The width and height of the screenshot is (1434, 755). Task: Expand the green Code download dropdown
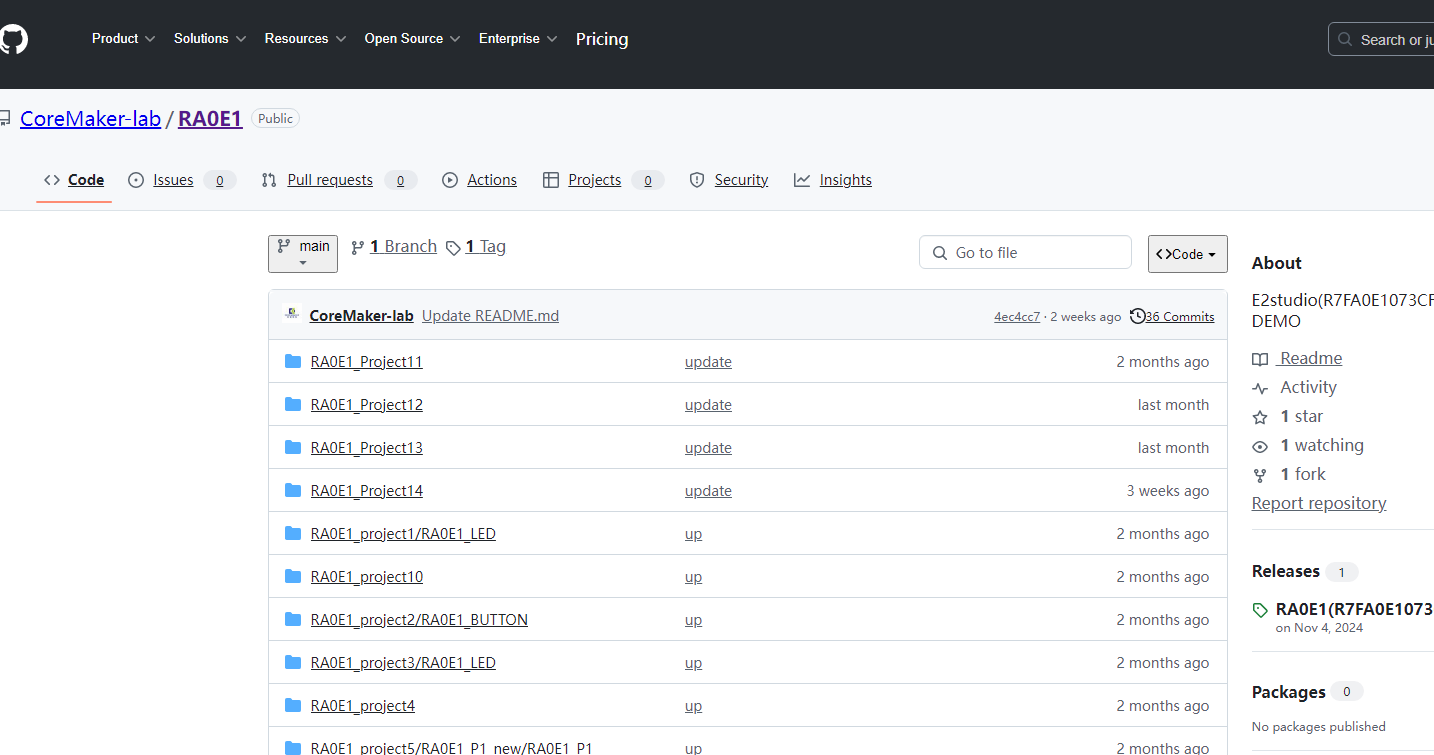click(1187, 254)
